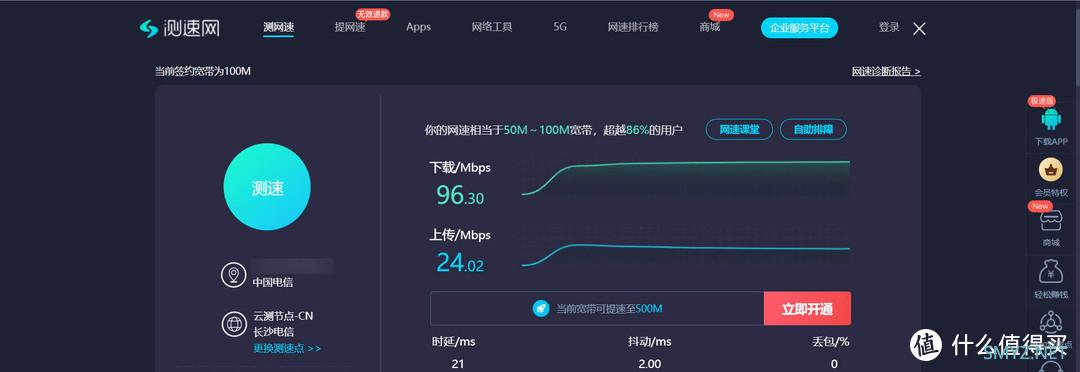This screenshot has height=372, width=1080.
Task: Click the 时延/ms label
Action: 453,342
